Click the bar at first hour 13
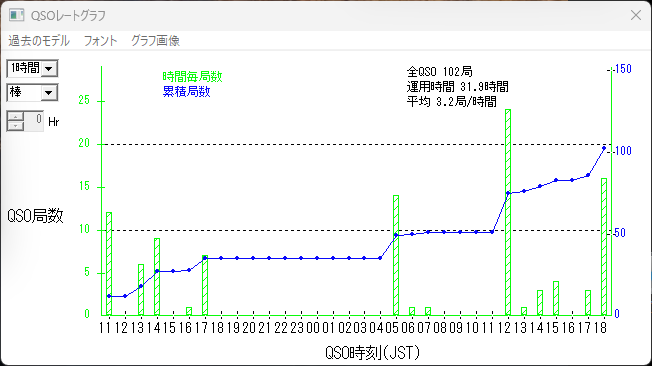 click(x=141, y=289)
